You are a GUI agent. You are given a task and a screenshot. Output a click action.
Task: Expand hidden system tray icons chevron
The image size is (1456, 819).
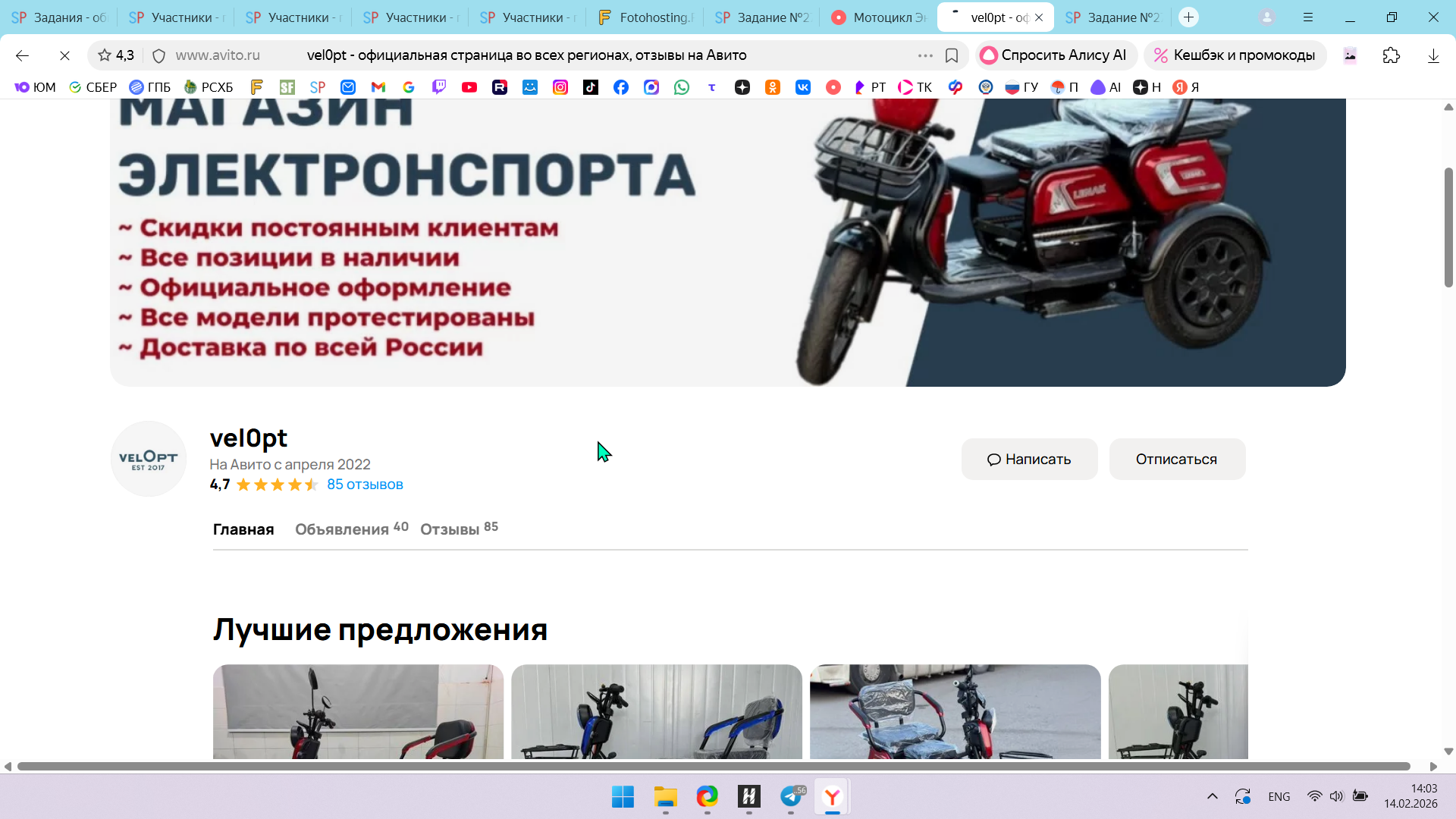pos(1213,796)
